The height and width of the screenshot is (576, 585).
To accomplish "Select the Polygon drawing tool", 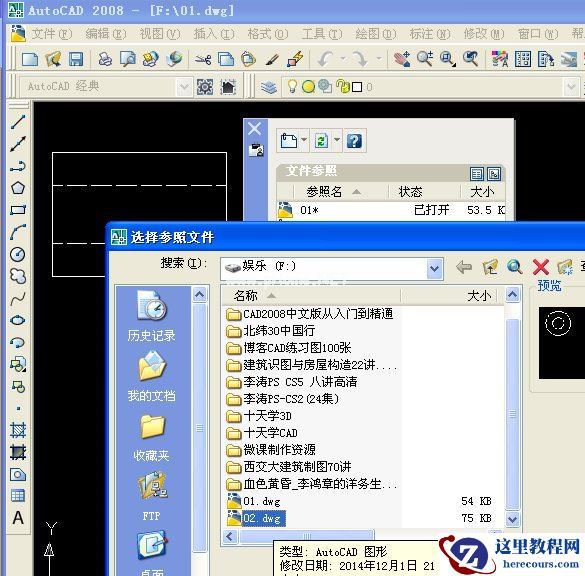I will [x=18, y=188].
